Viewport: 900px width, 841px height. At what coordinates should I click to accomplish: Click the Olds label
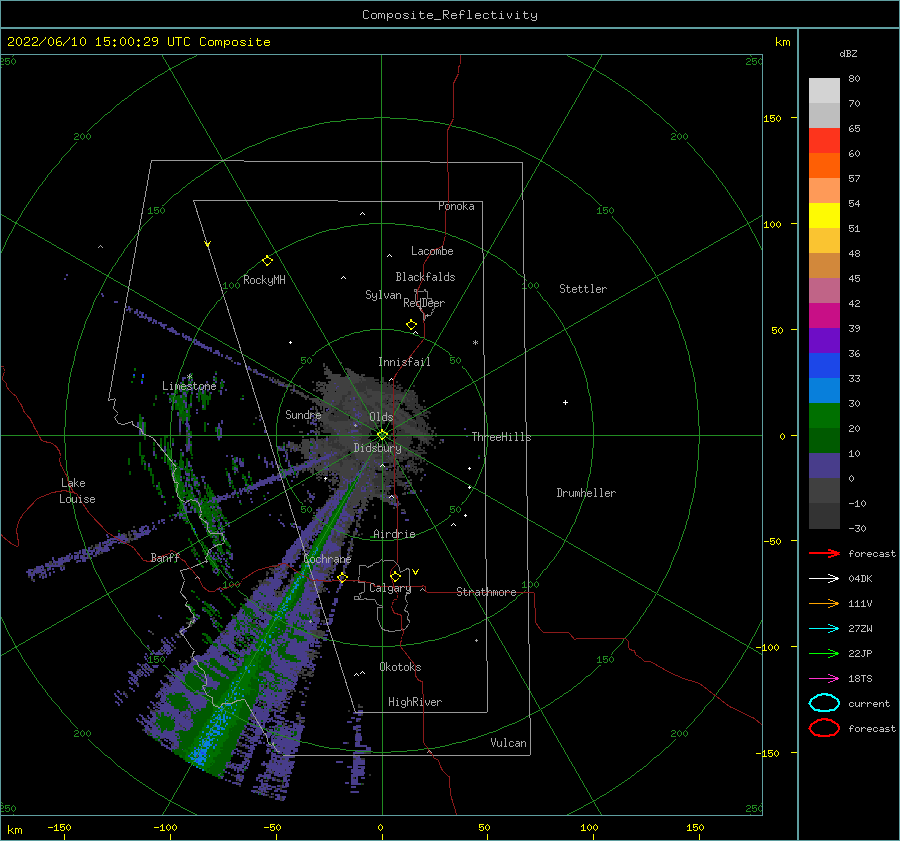pos(381,417)
